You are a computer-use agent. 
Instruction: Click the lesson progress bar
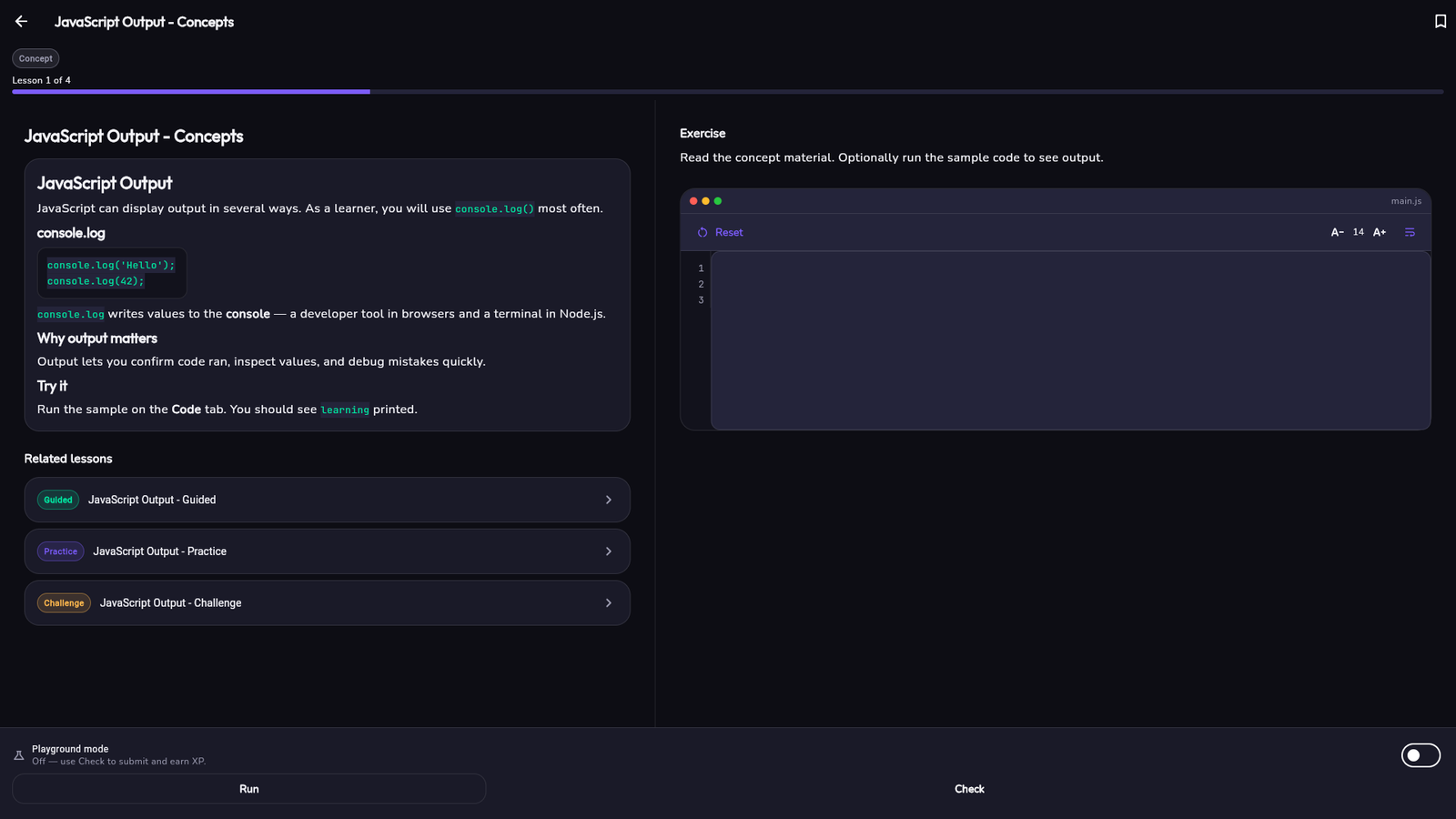tap(727, 92)
